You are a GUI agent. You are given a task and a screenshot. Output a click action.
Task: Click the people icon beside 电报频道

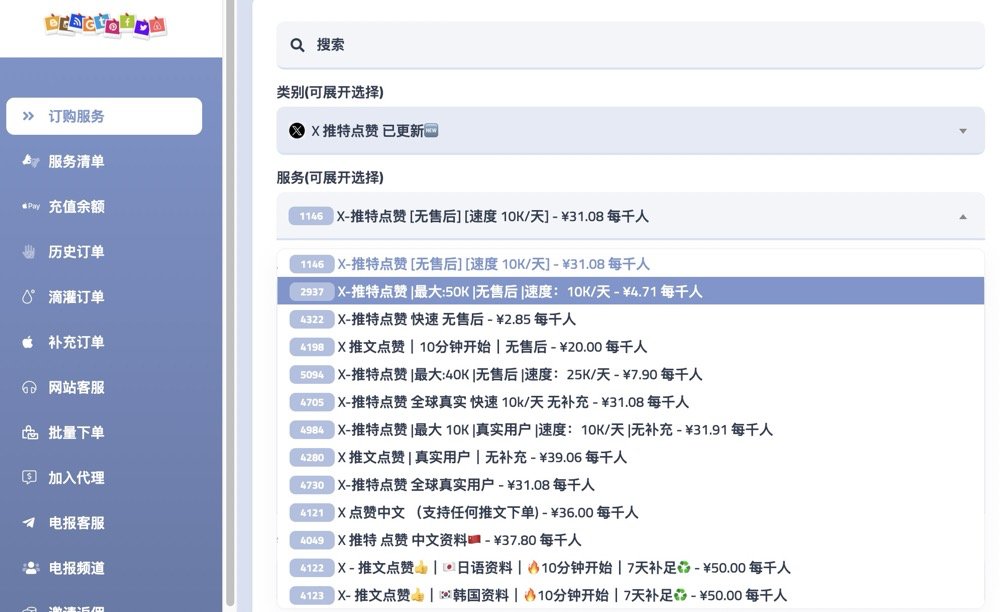point(30,568)
